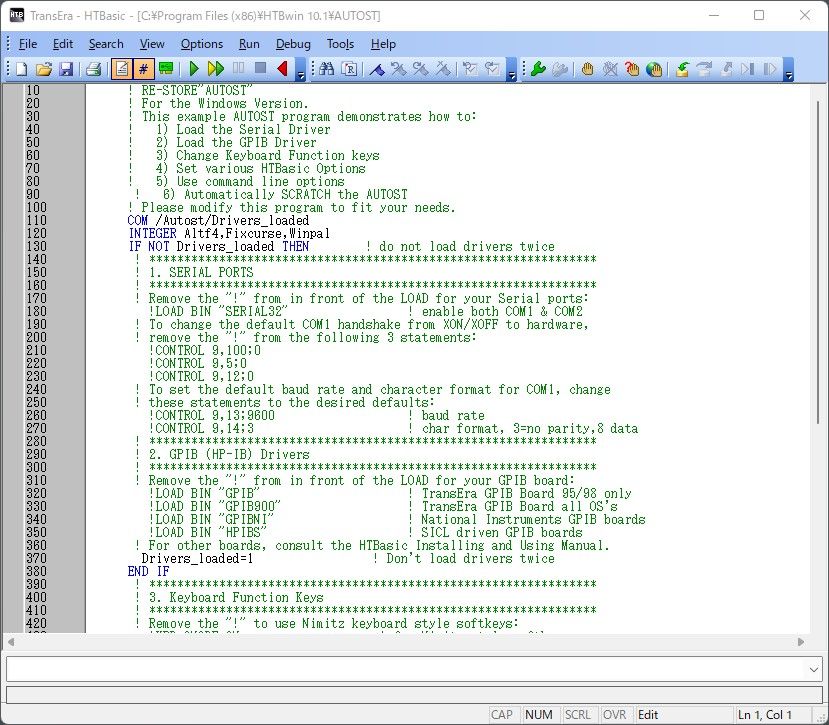This screenshot has height=725, width=829.
Task: Click line number 130 in the gutter
Action: coord(36,246)
